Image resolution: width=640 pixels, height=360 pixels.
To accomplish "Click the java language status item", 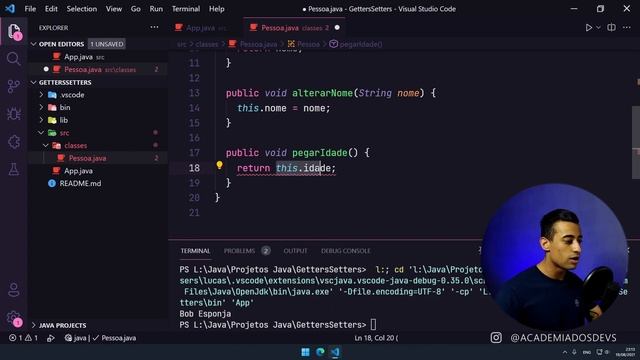I will click(x=76, y=338).
